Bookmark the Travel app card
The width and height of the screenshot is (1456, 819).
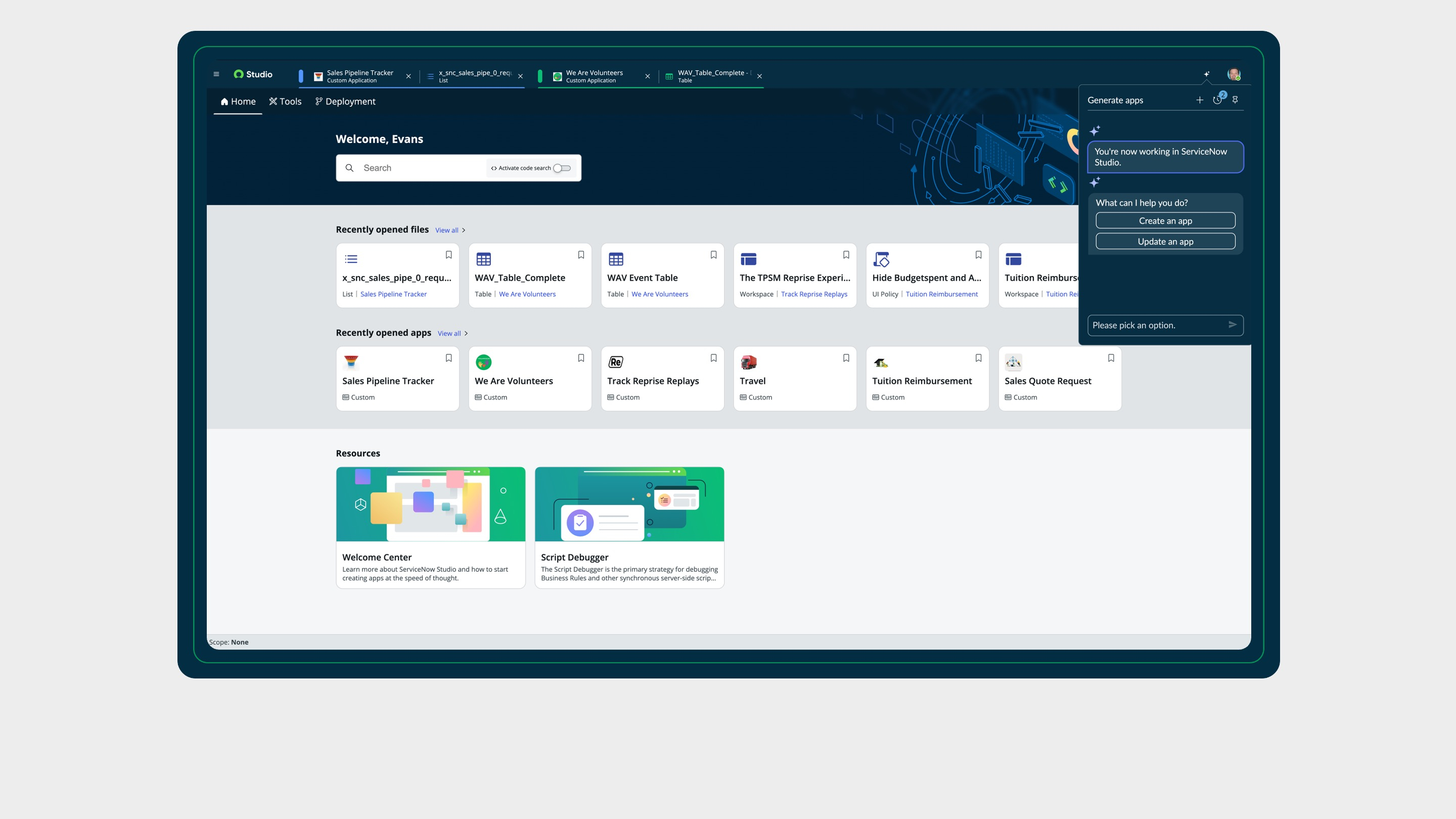pos(846,358)
